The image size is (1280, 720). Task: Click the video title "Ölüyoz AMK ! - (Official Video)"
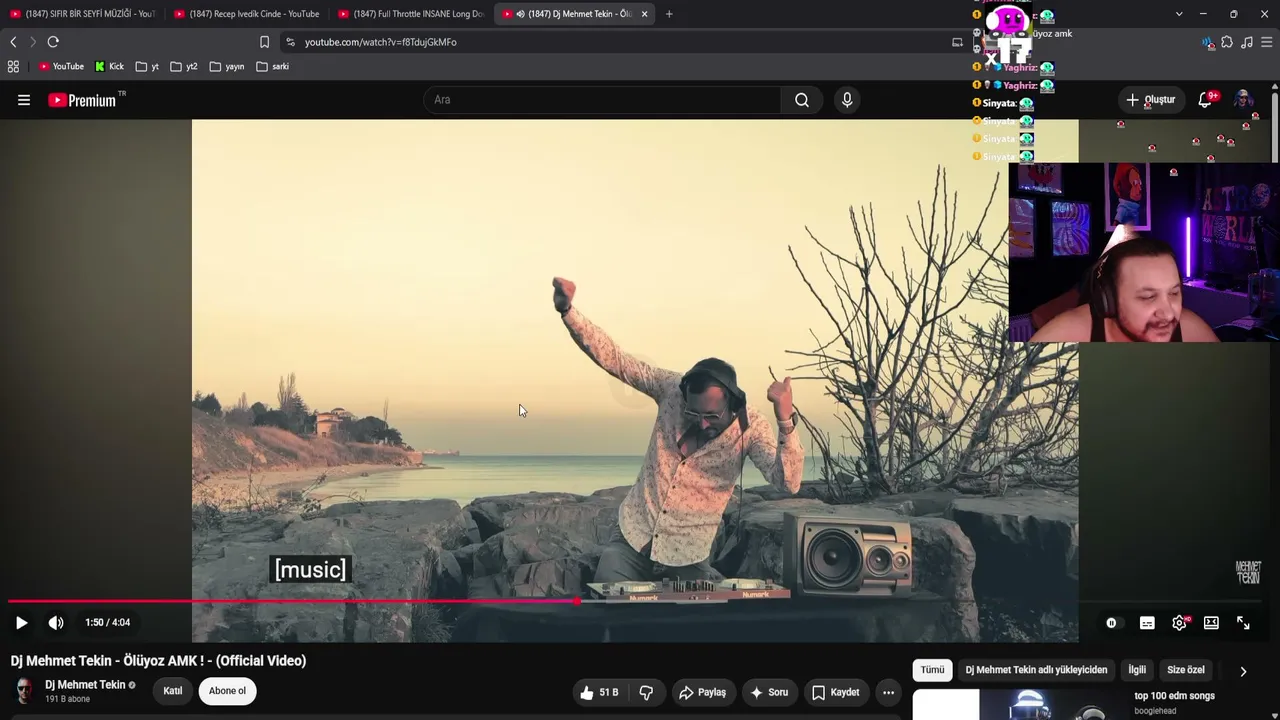click(214, 661)
